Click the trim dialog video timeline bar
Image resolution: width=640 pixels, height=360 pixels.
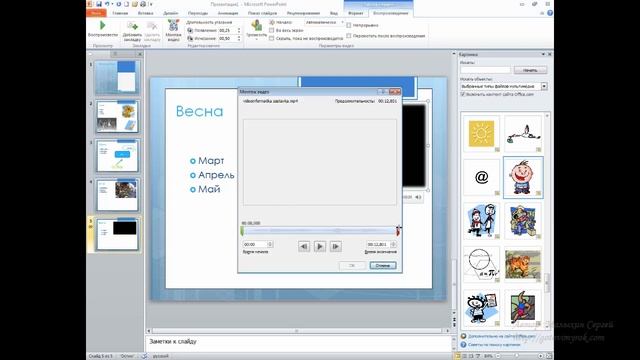click(x=320, y=231)
